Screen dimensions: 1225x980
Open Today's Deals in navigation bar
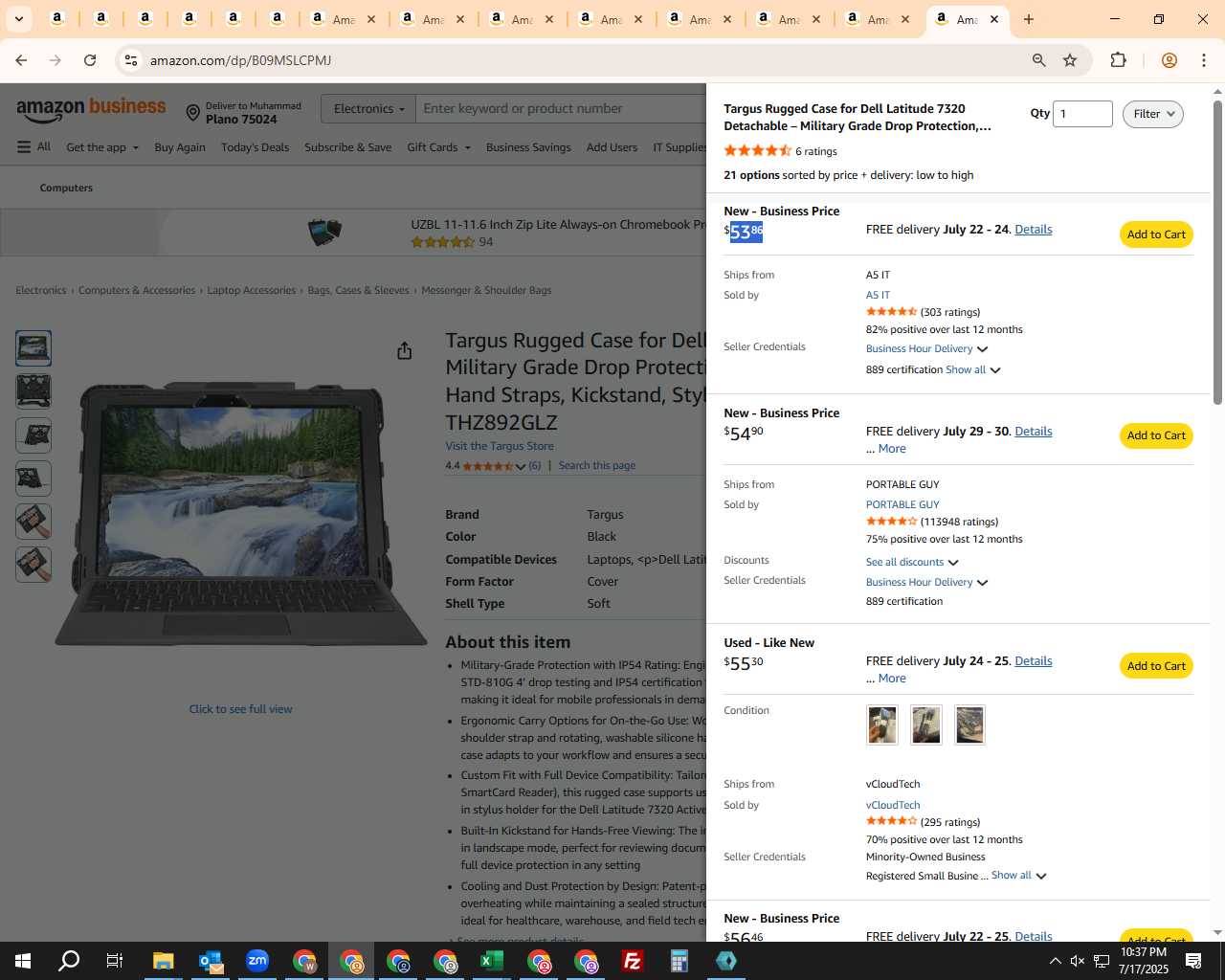(255, 147)
